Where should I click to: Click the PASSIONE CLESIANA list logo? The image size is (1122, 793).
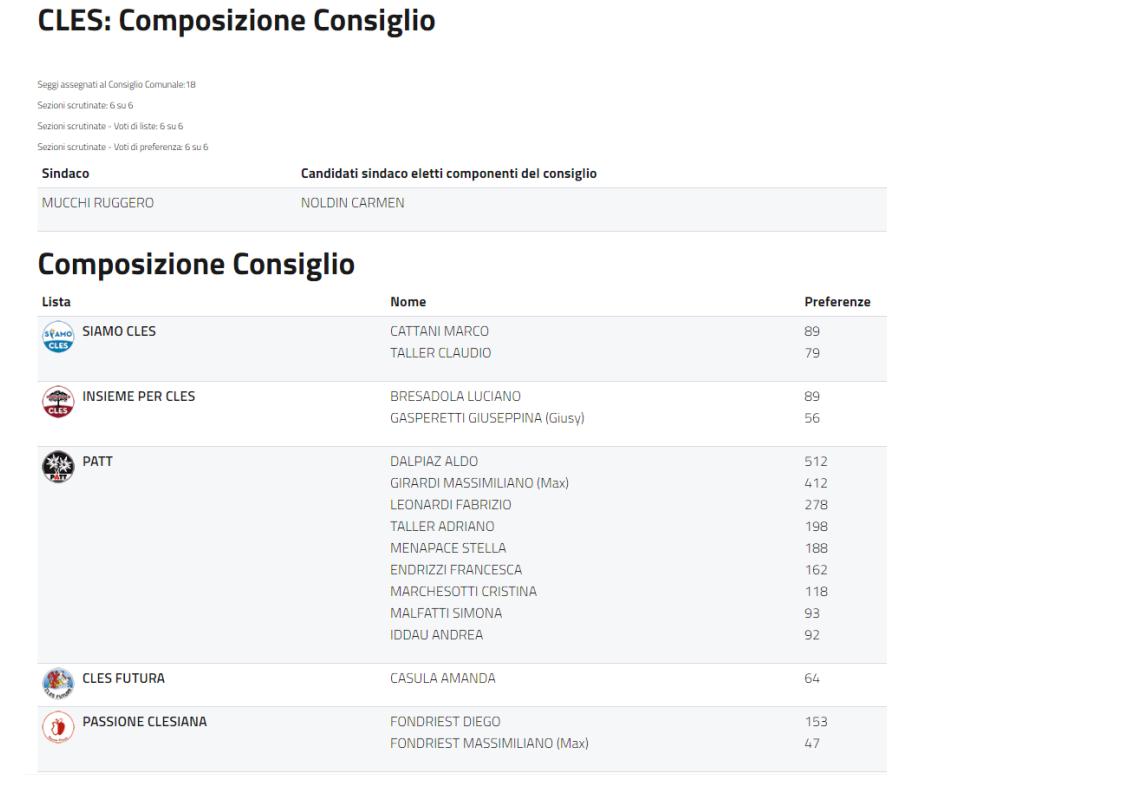[x=55, y=727]
